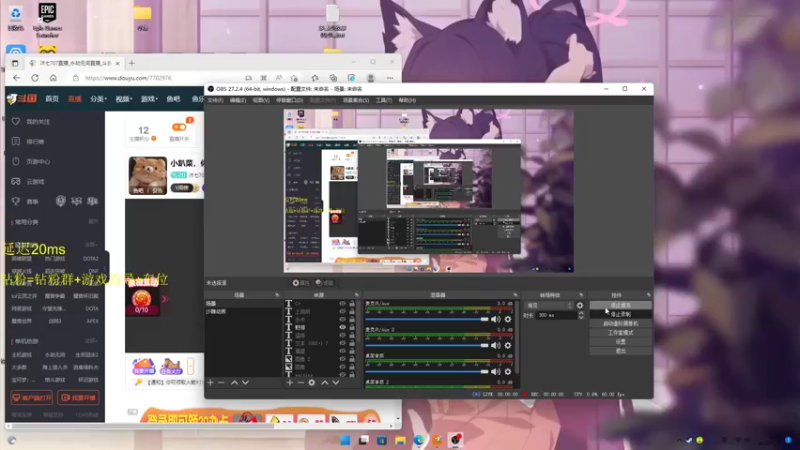
Task: Open 排行榜 icon in Douyu sidebar
Action: click(16, 141)
